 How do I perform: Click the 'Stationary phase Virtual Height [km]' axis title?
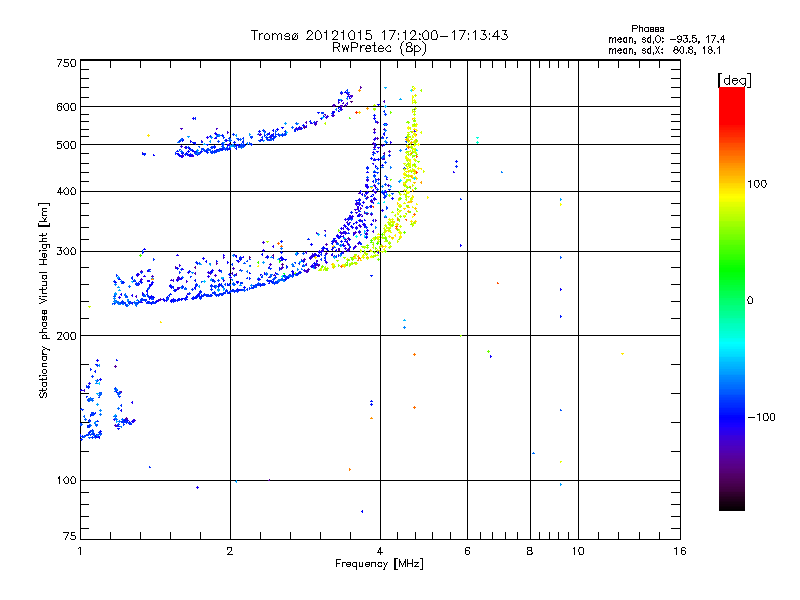pos(44,301)
